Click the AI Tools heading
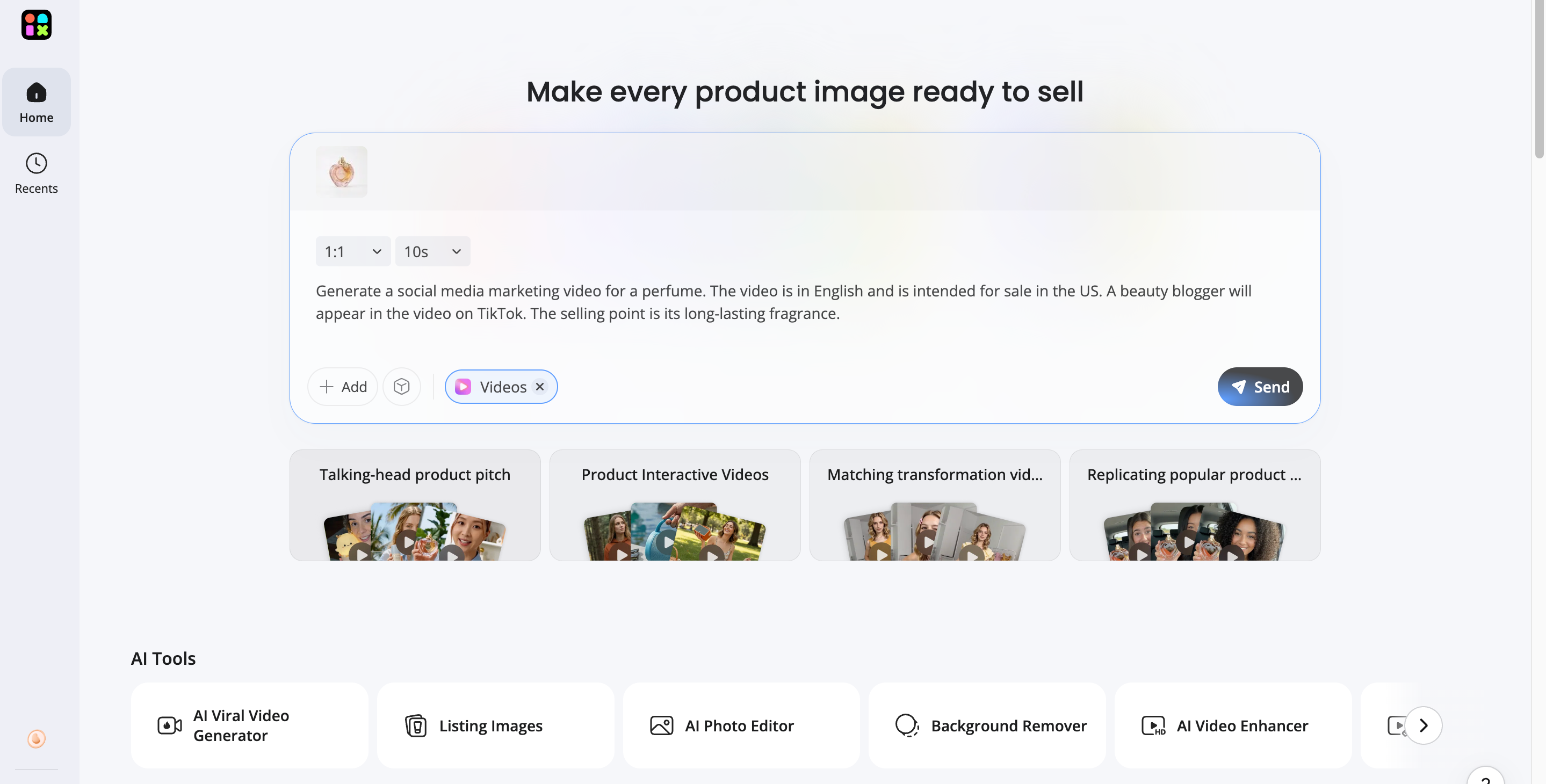This screenshot has width=1546, height=784. (x=163, y=658)
